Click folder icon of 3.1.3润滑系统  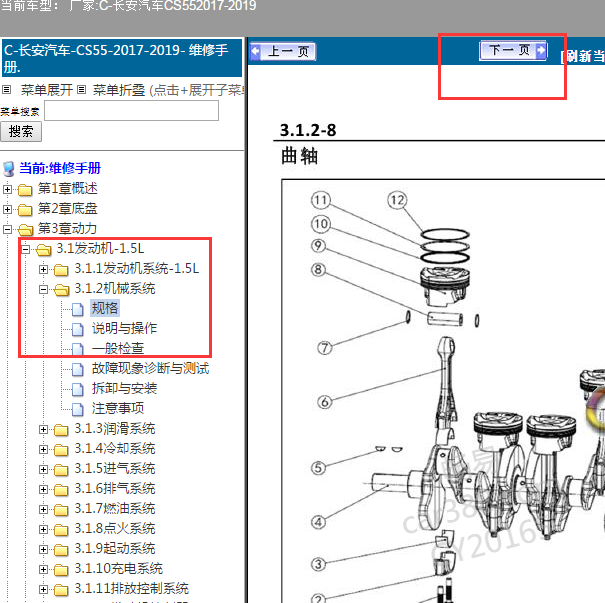click(61, 430)
